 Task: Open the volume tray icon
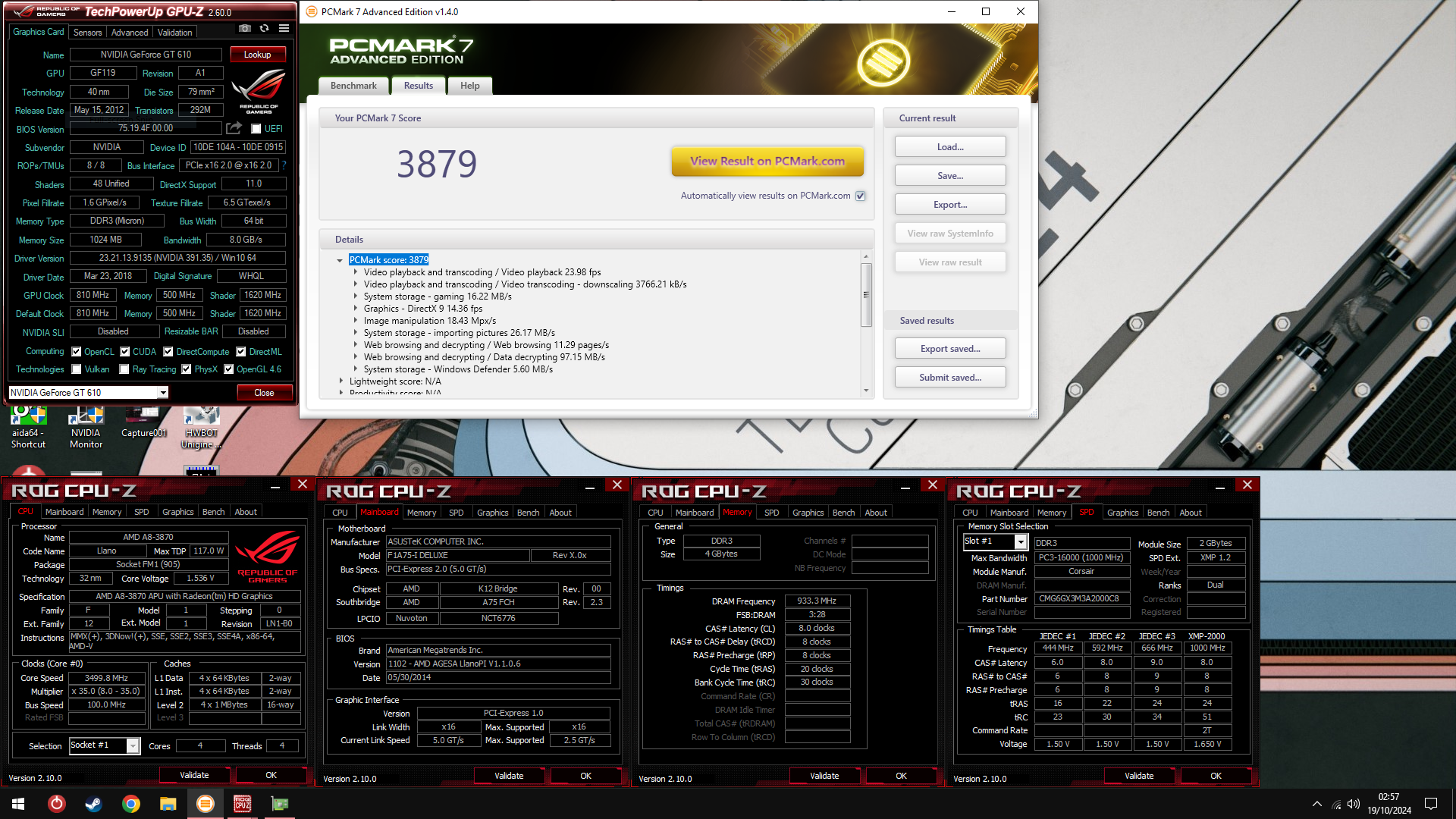[1354, 804]
